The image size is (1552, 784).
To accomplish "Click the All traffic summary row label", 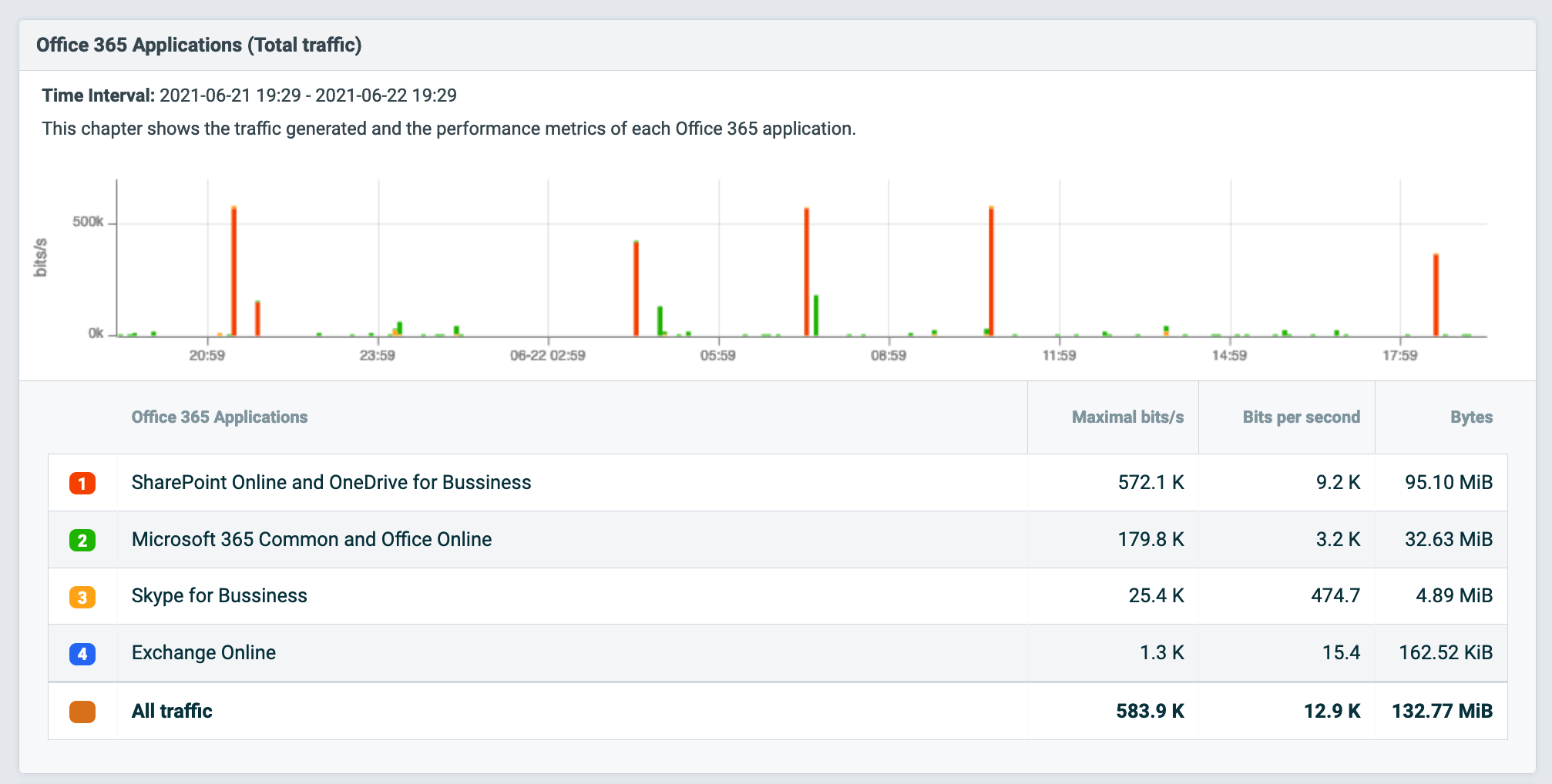I will pos(172,712).
